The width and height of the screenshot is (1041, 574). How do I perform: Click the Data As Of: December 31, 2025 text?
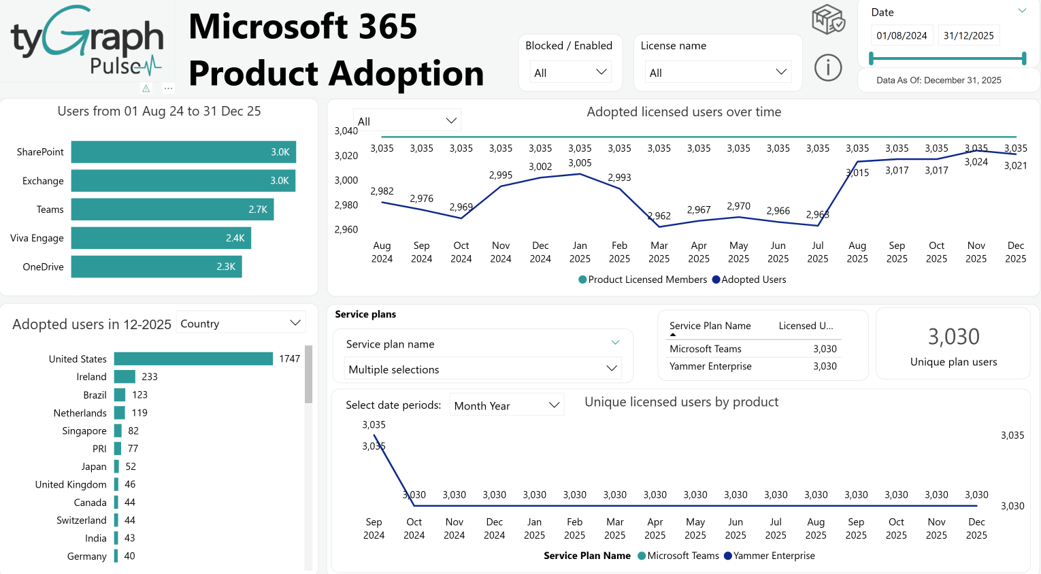click(x=939, y=80)
